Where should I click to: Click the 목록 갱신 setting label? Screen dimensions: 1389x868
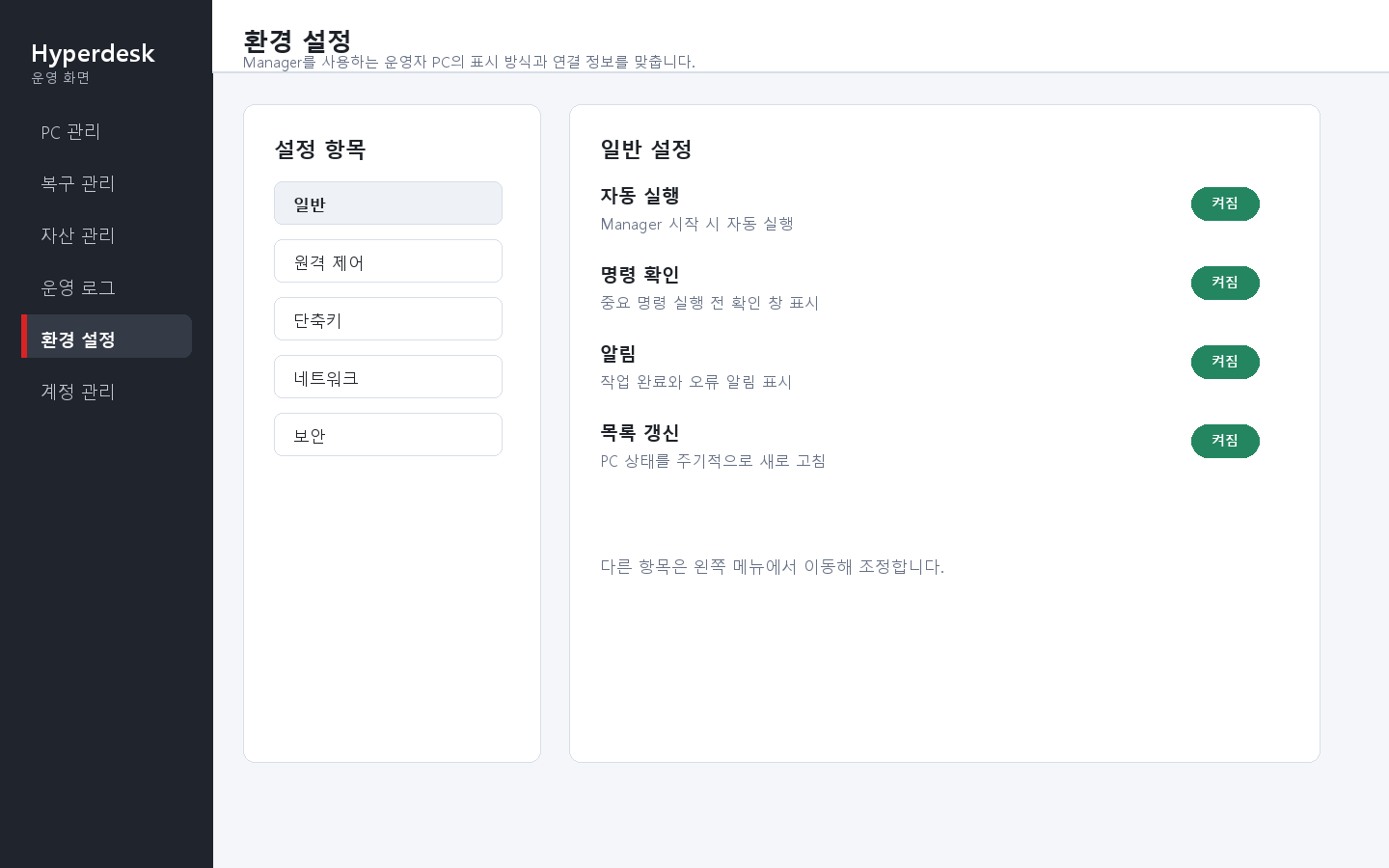[640, 433]
